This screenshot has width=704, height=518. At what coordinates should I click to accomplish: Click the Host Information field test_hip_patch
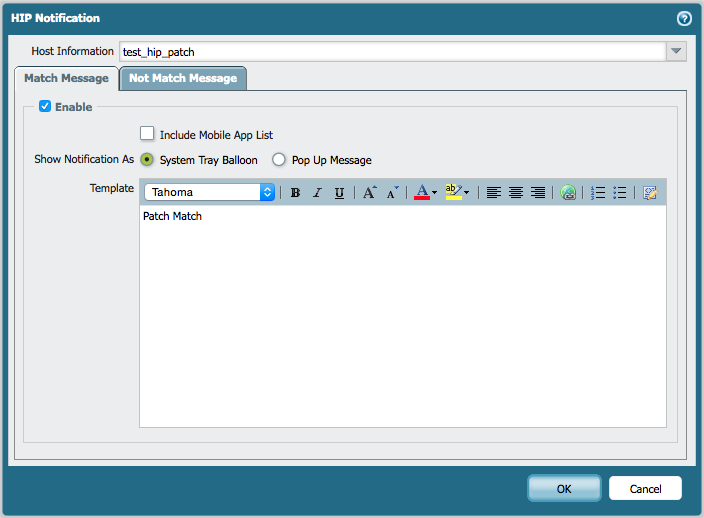click(x=392, y=52)
